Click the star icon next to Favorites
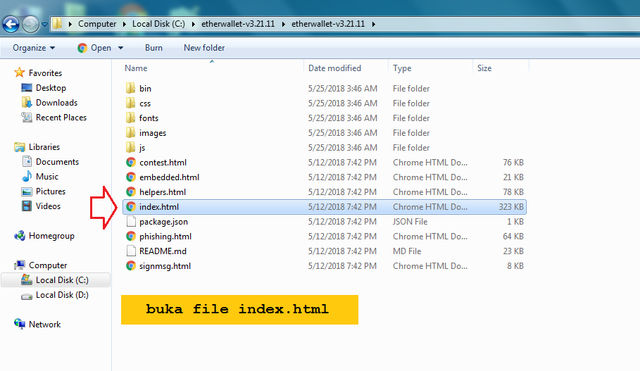Viewport: 640px width, 371px height. pyautogui.click(x=19, y=73)
